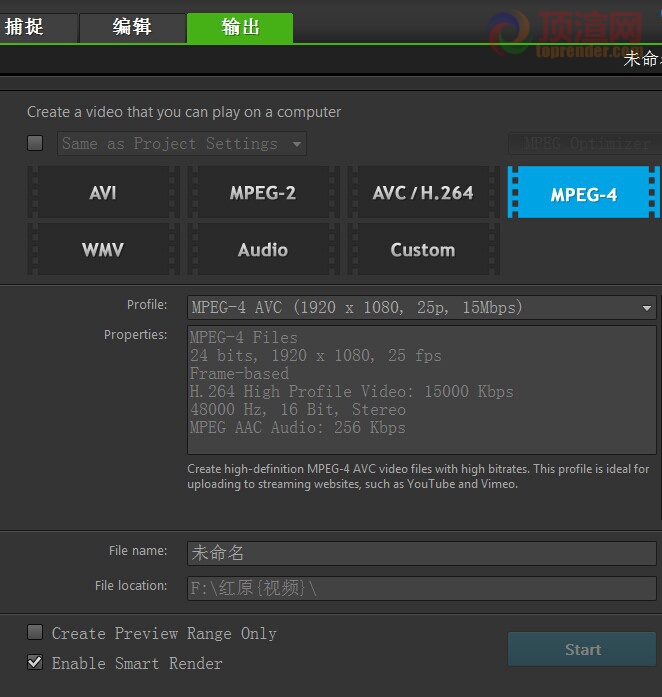The width and height of the screenshot is (662, 697).
Task: Select the 输出 (Share) tab
Action: (240, 28)
